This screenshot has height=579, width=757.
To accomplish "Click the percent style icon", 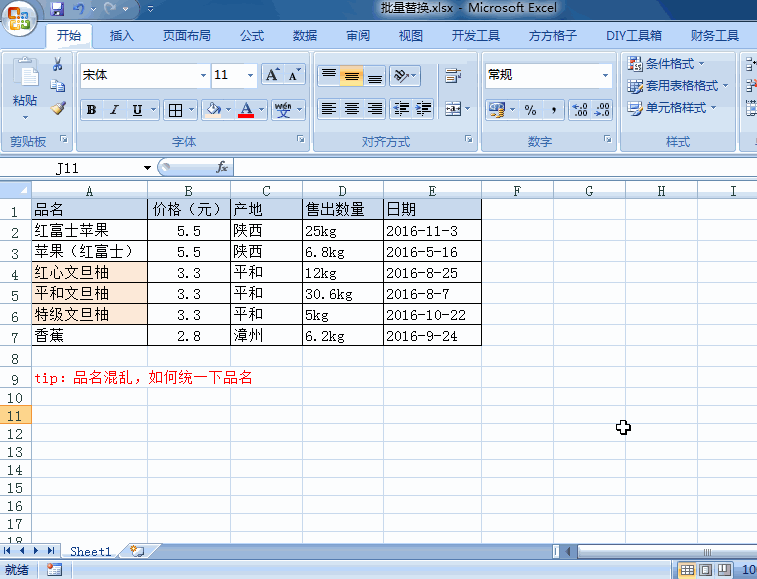I will [530, 109].
